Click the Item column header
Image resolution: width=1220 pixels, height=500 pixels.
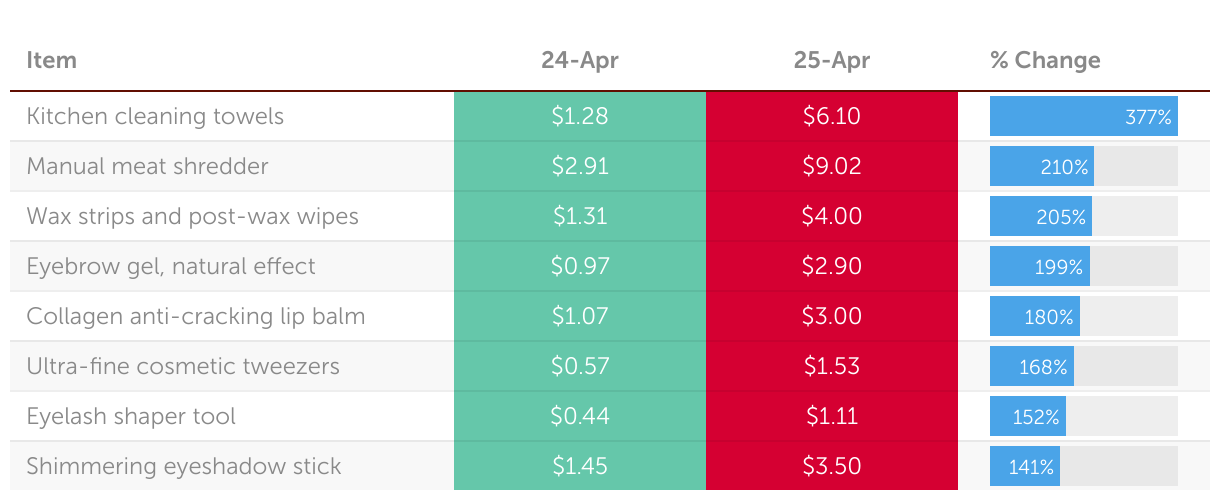tap(51, 60)
